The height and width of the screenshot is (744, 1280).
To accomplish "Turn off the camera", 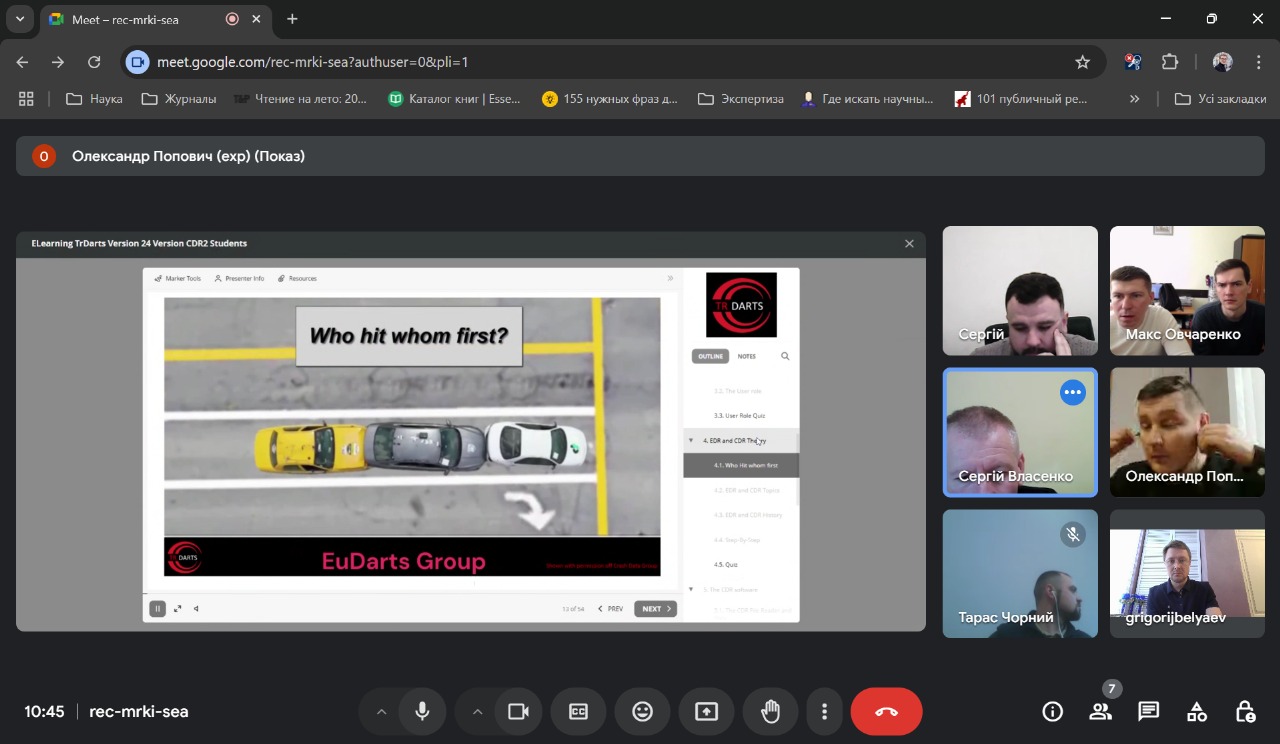I will tap(518, 712).
